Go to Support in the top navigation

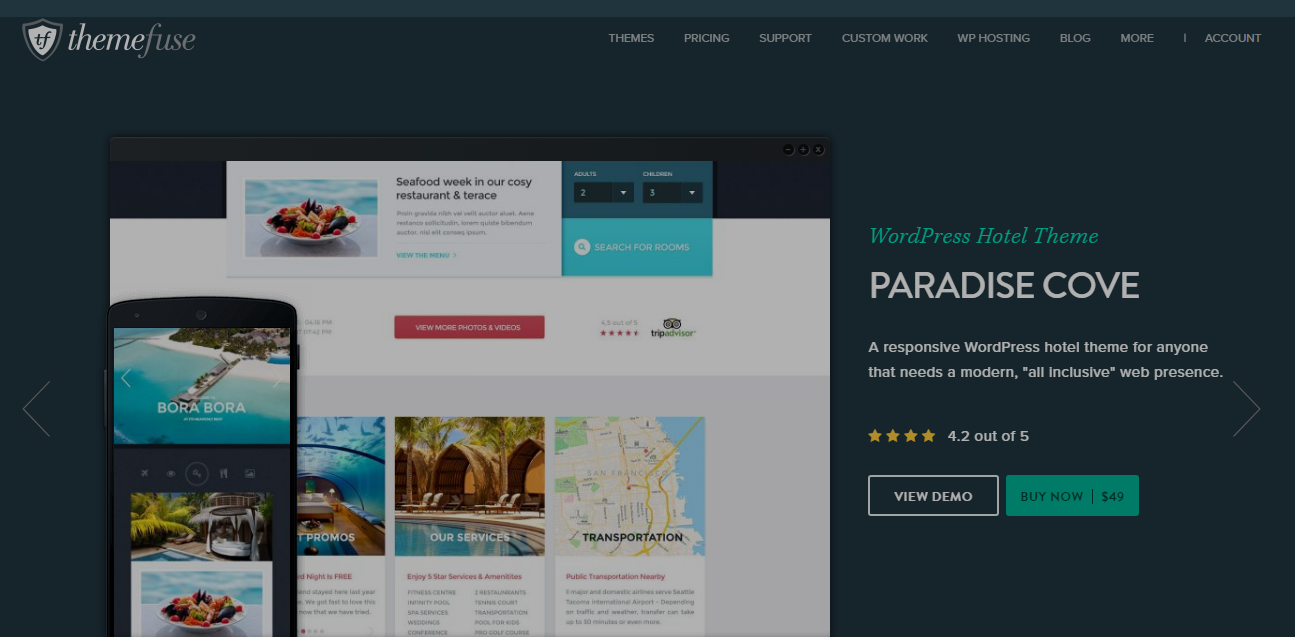[785, 38]
